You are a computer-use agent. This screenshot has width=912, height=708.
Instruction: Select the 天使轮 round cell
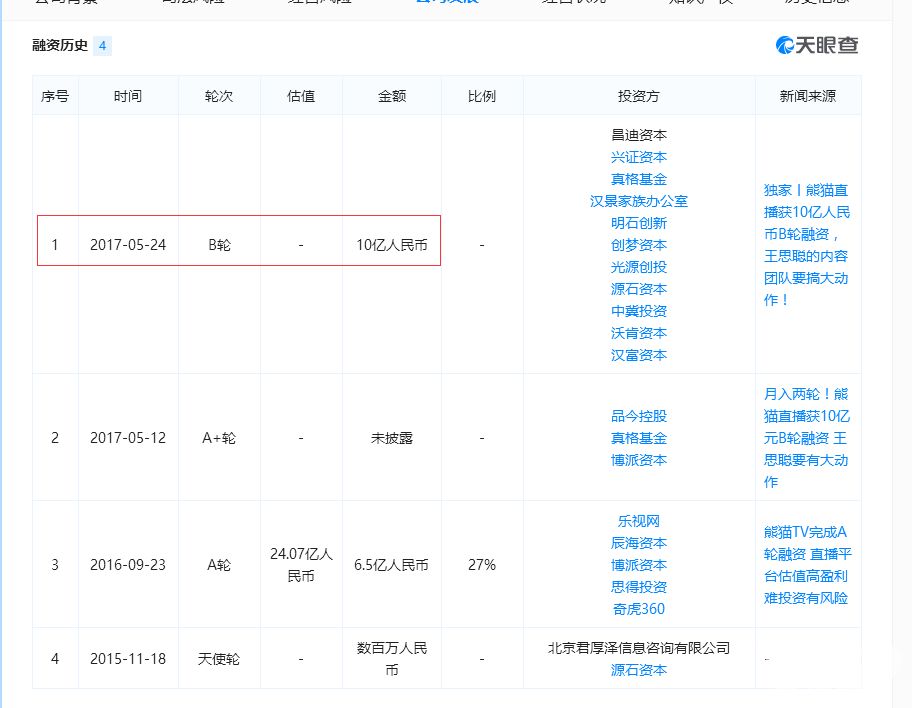click(219, 659)
